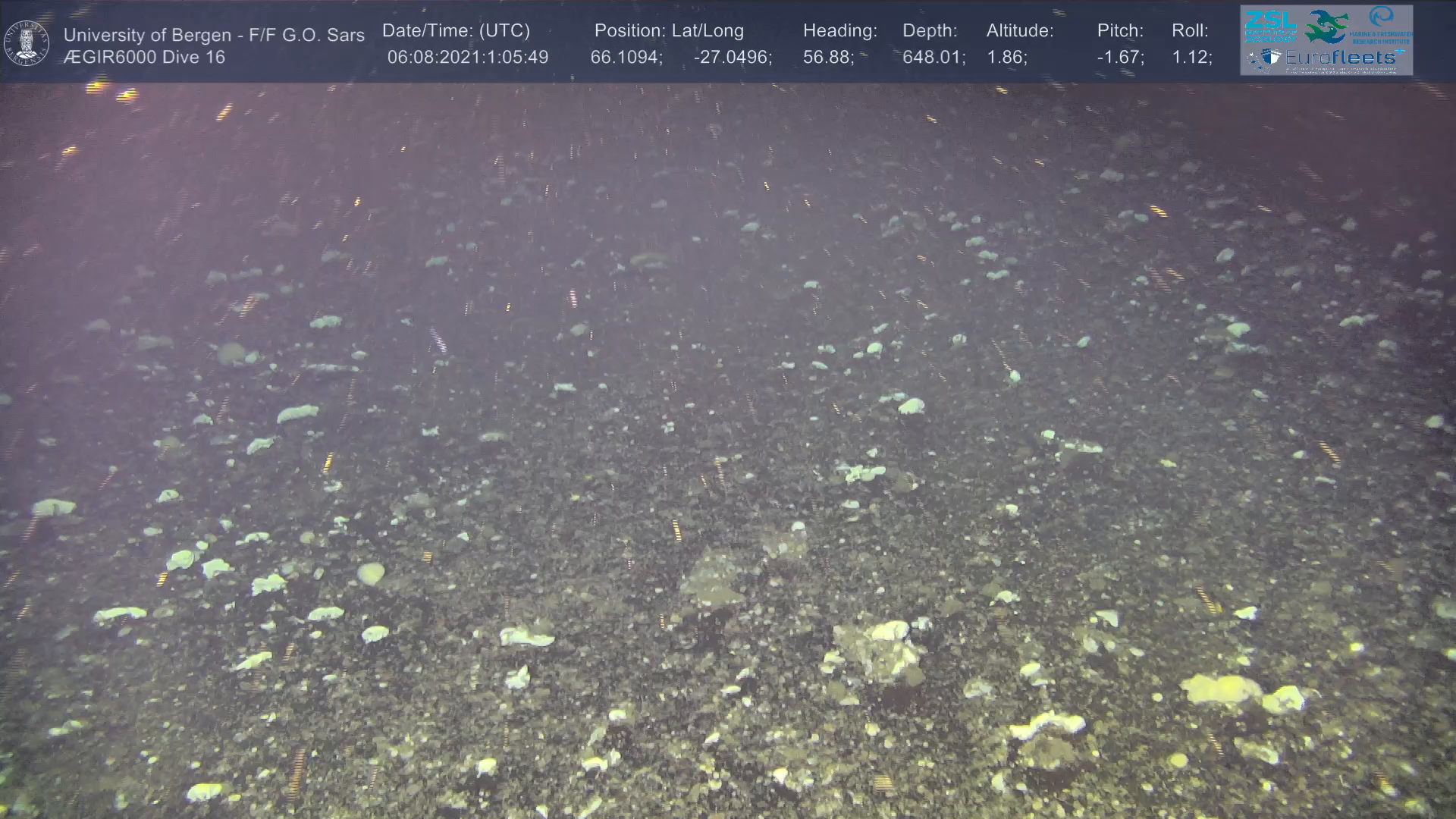
Task: Click the University of Bergen seal logo
Action: pyautogui.click(x=27, y=42)
